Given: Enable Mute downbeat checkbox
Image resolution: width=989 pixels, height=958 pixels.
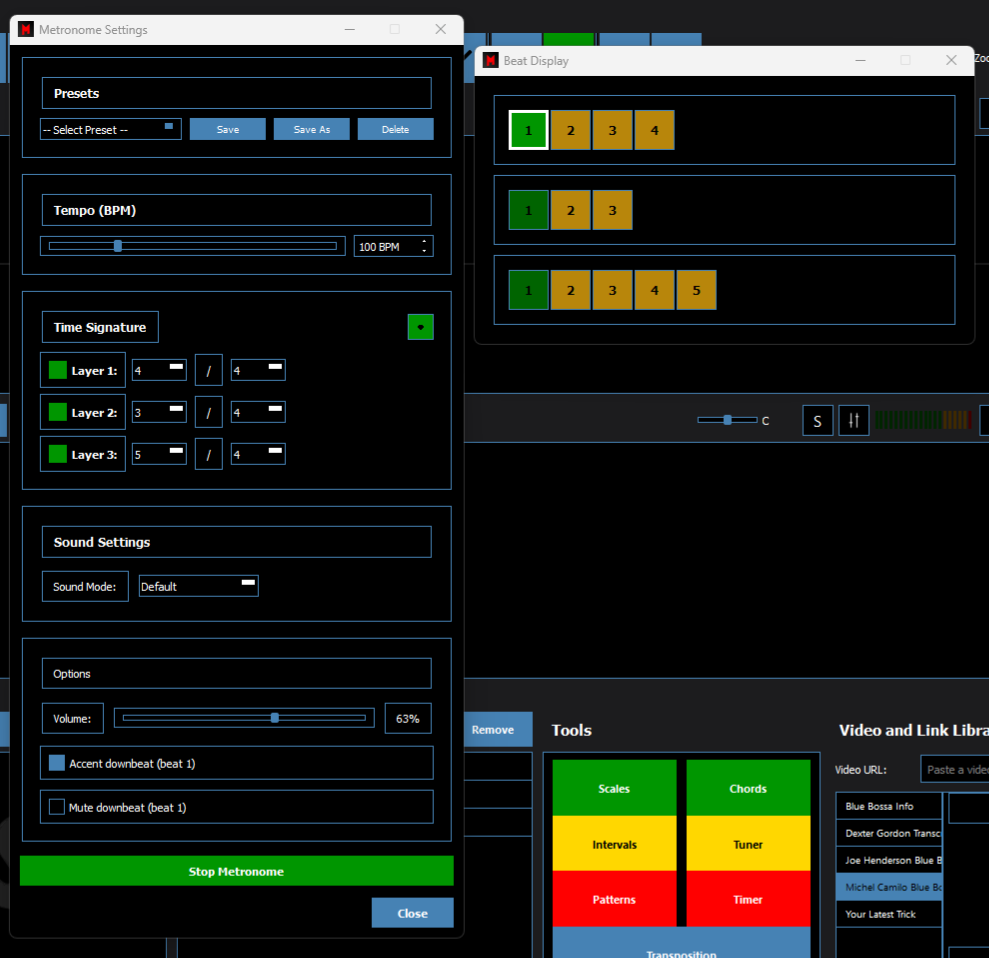Looking at the screenshot, I should (57, 806).
